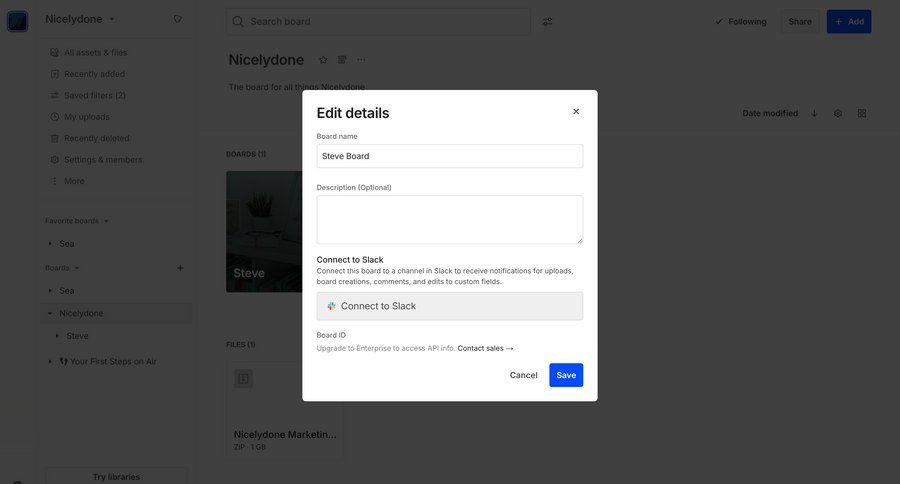The height and width of the screenshot is (484, 900).
Task: Collapse the Favorite boards section
Action: [x=106, y=221]
